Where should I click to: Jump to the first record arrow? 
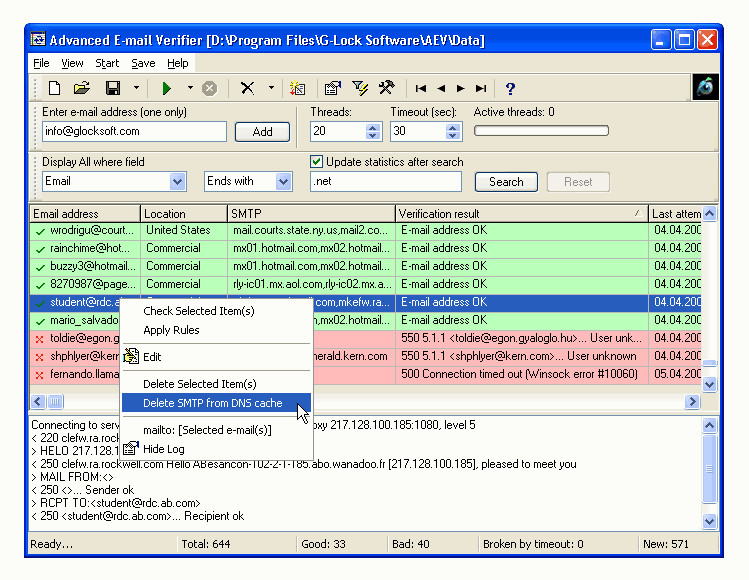(x=421, y=88)
